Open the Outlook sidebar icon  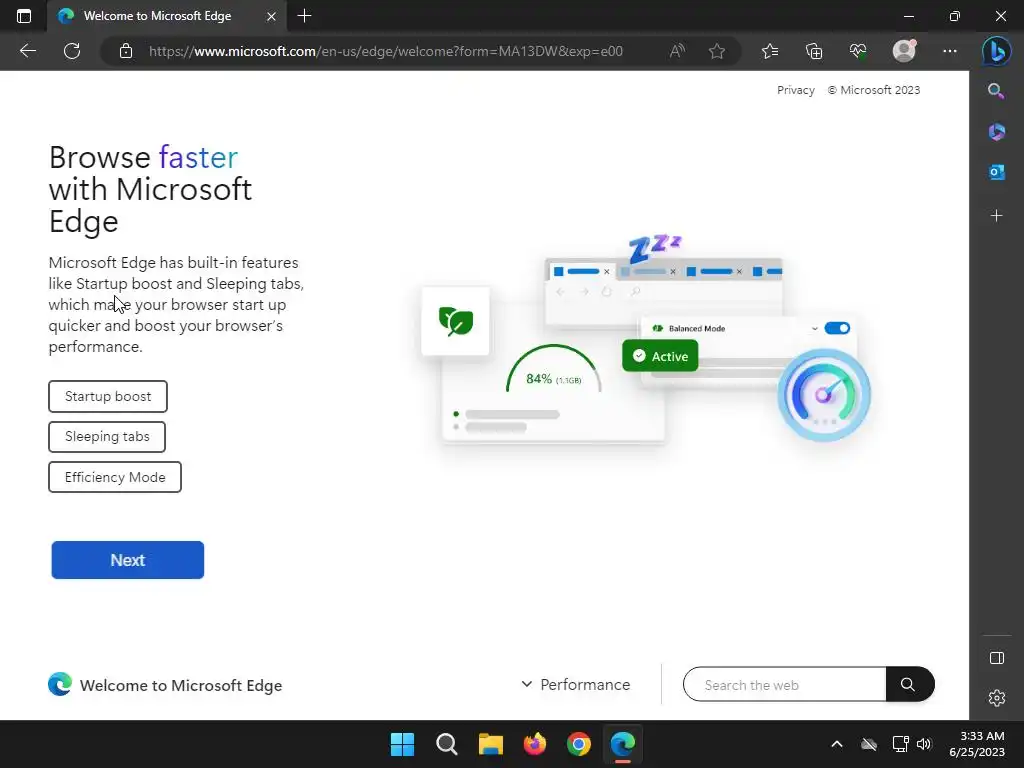pyautogui.click(x=997, y=172)
